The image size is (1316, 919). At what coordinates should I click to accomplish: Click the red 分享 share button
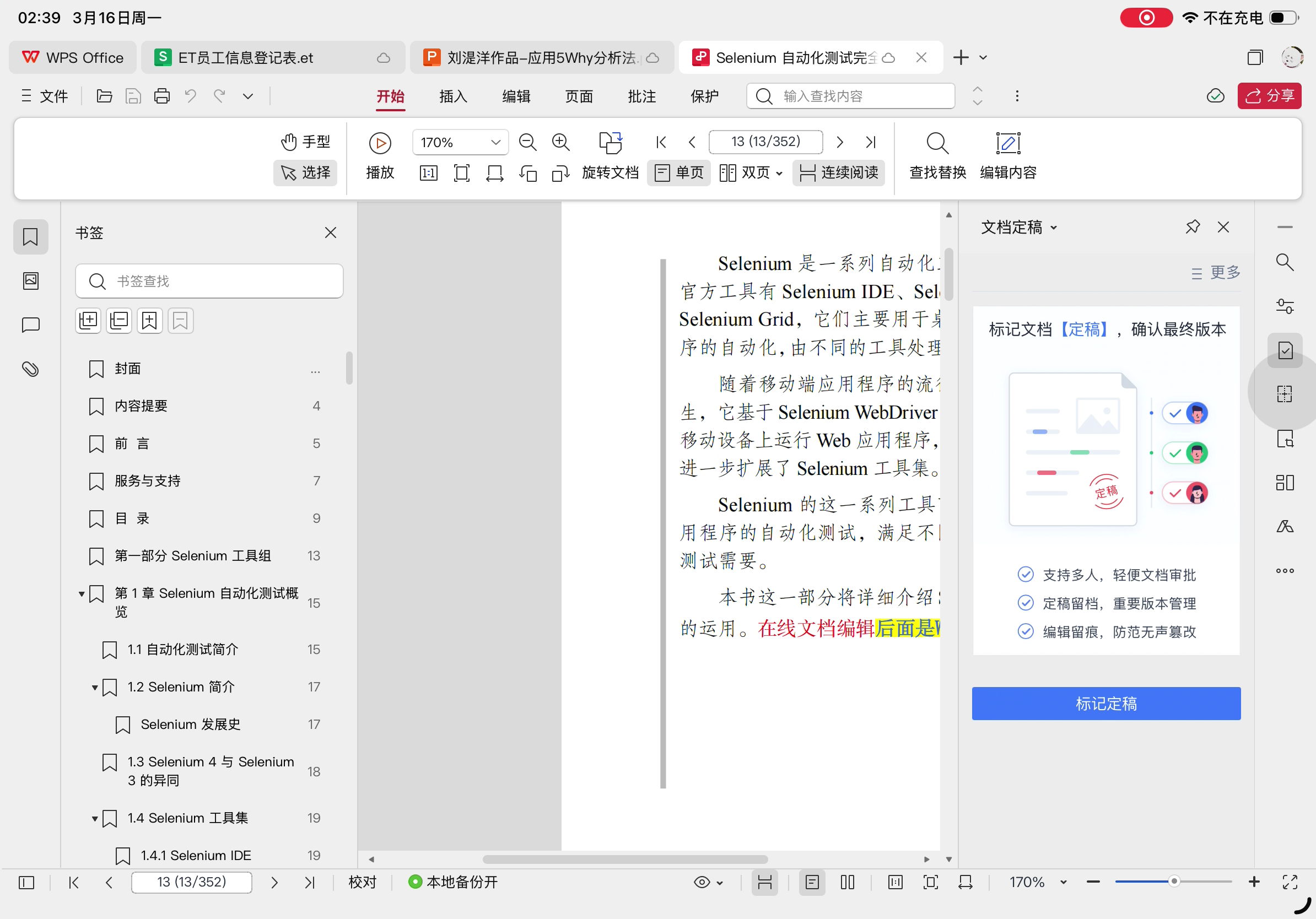(x=1269, y=96)
